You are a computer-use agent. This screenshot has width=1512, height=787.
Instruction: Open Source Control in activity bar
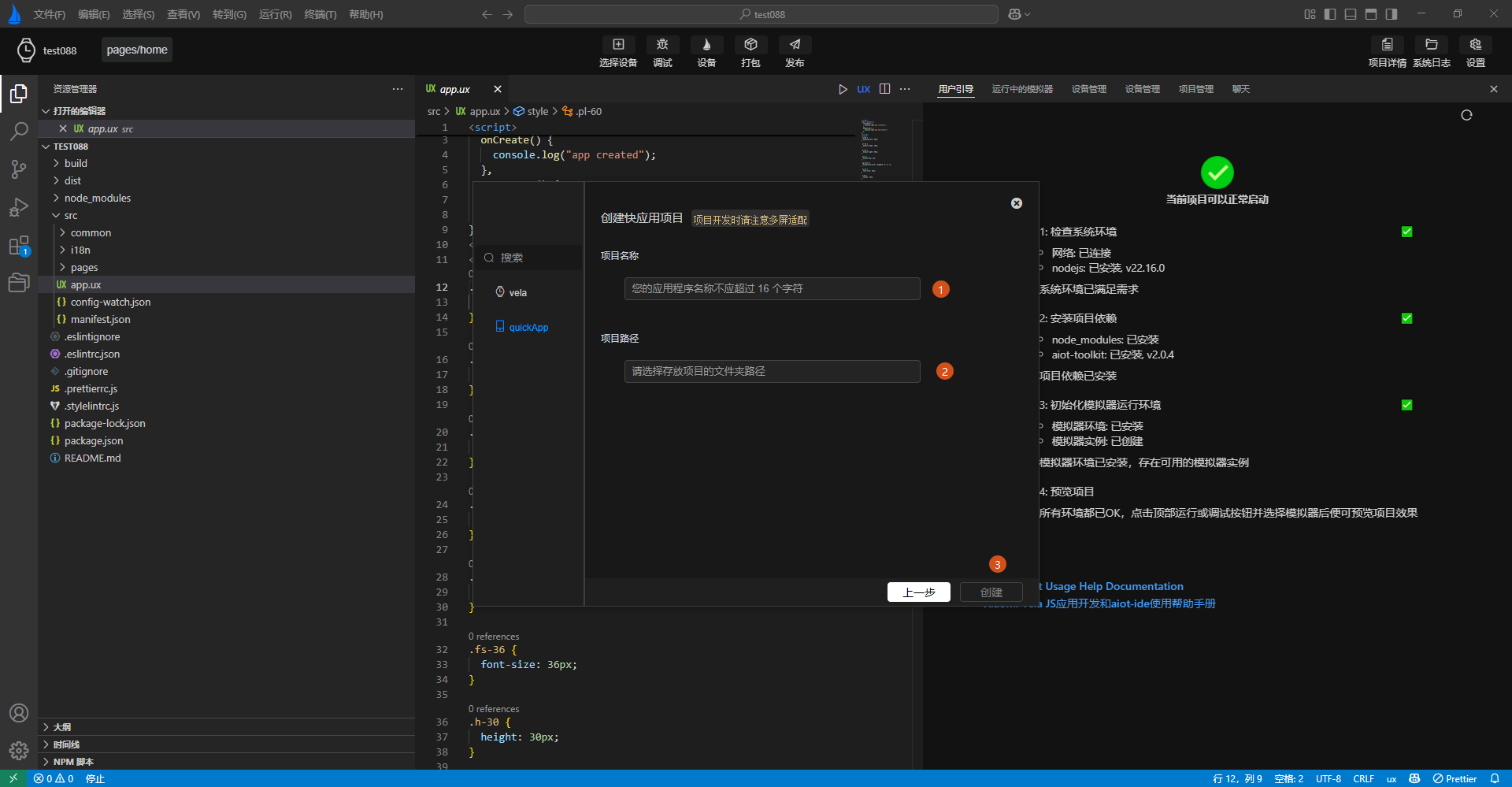(19, 169)
